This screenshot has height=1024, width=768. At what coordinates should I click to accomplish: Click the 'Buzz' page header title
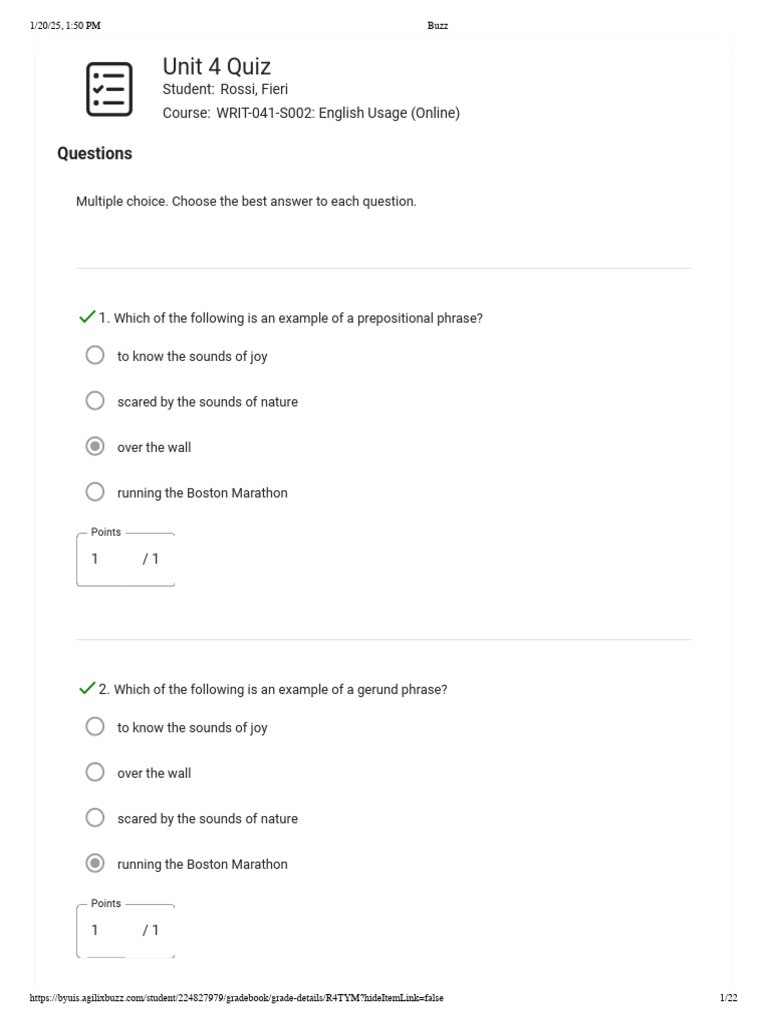437,26
